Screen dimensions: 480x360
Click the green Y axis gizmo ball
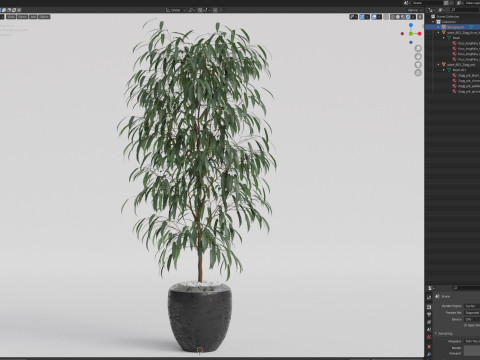pos(411,34)
